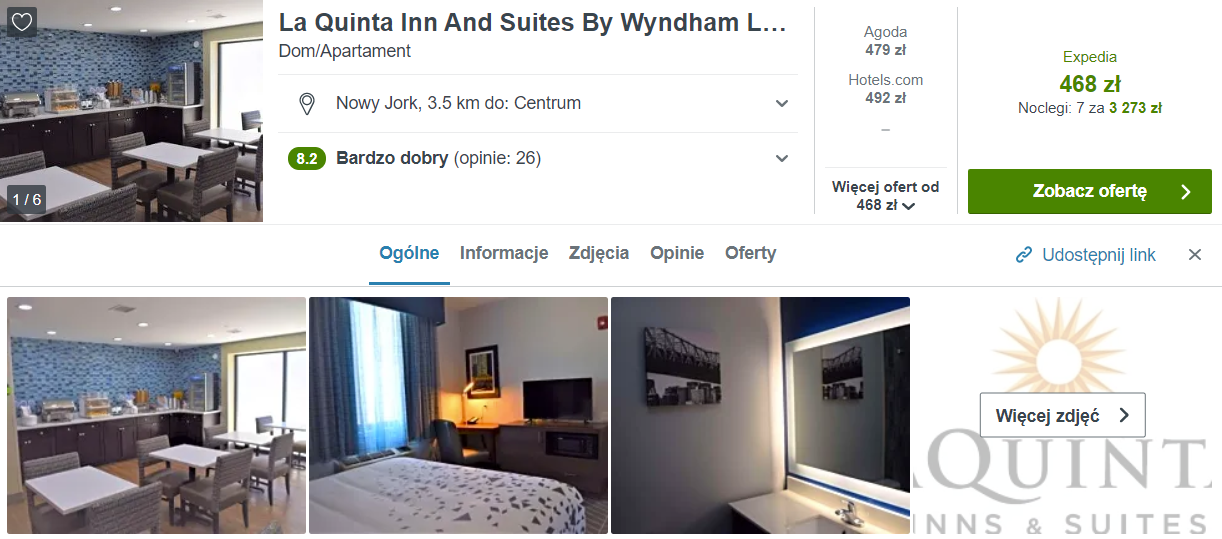Open the Opinie tab
The width and height of the screenshot is (1222, 539).
pyautogui.click(x=677, y=253)
